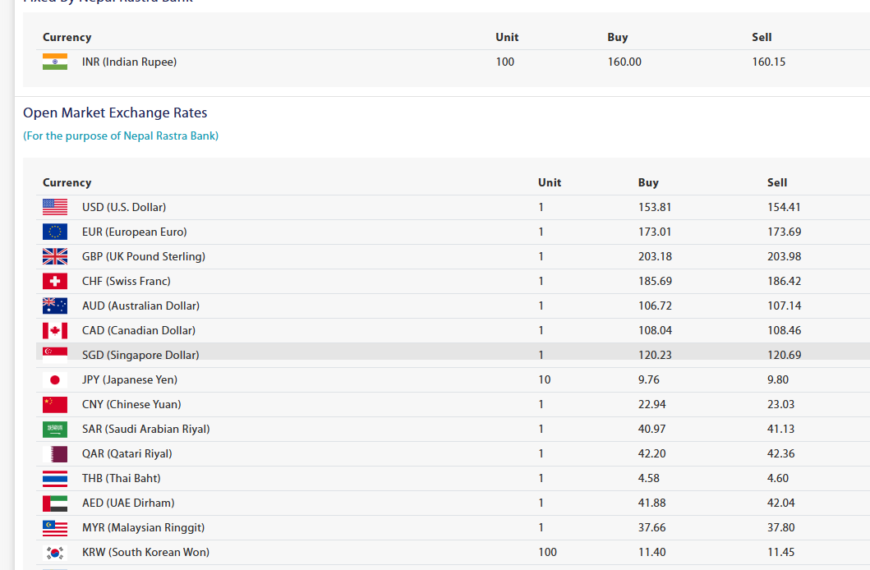This screenshot has height=570, width=870.
Task: Click the Unit header in open market table
Action: pyautogui.click(x=549, y=183)
